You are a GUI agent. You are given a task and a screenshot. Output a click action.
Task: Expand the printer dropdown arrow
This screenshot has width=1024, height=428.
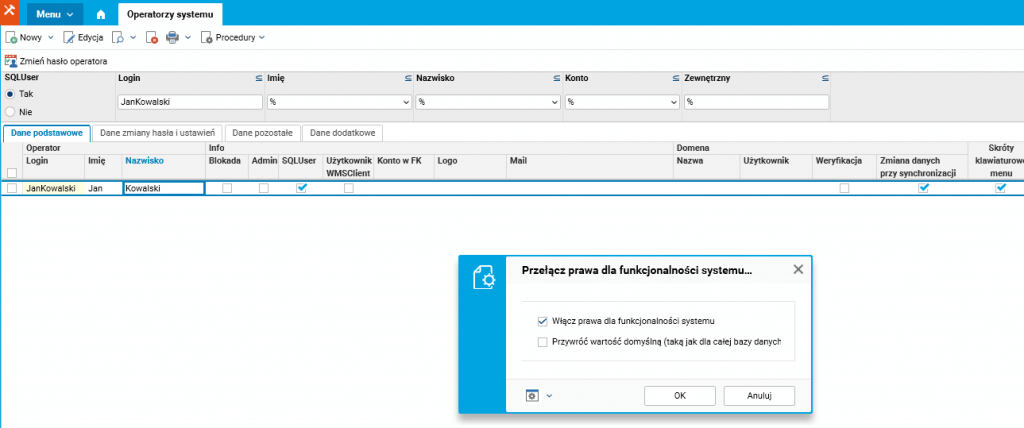pyautogui.click(x=188, y=38)
